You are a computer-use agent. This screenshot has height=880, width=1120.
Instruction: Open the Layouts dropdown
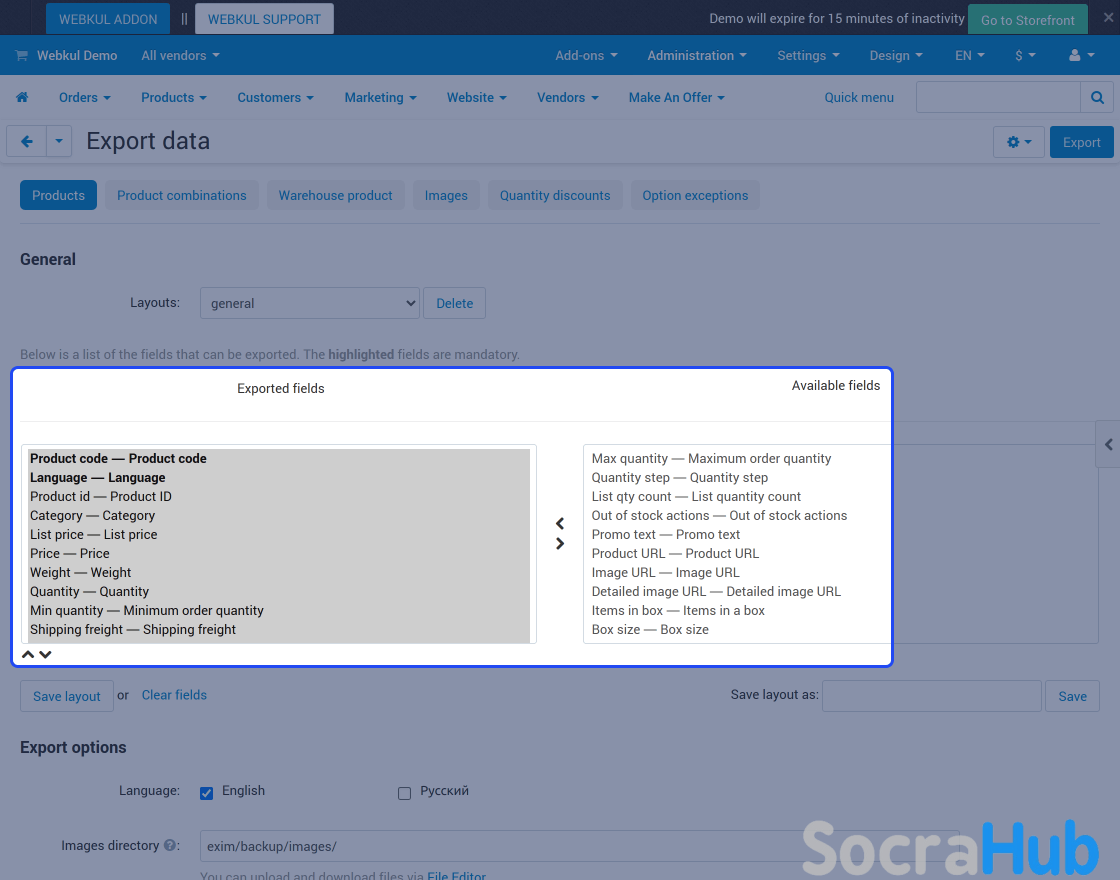tap(309, 303)
